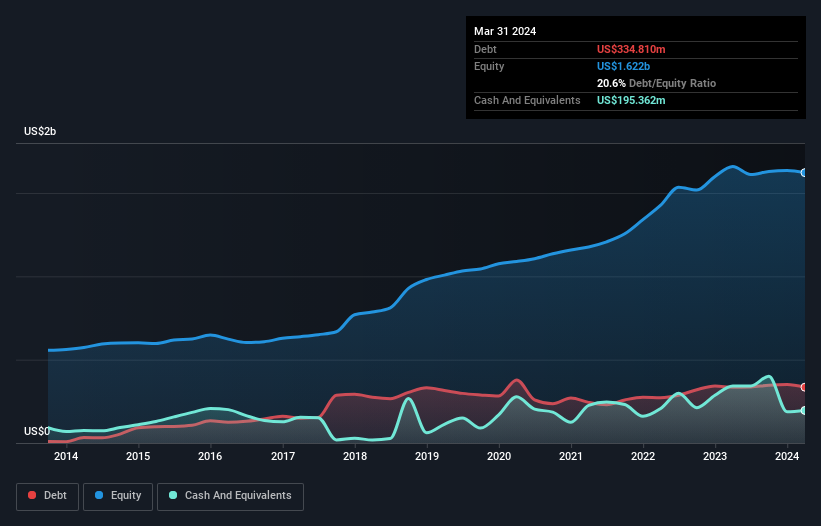Click the US$2b y-axis label
The width and height of the screenshot is (821, 526).
pyautogui.click(x=41, y=132)
